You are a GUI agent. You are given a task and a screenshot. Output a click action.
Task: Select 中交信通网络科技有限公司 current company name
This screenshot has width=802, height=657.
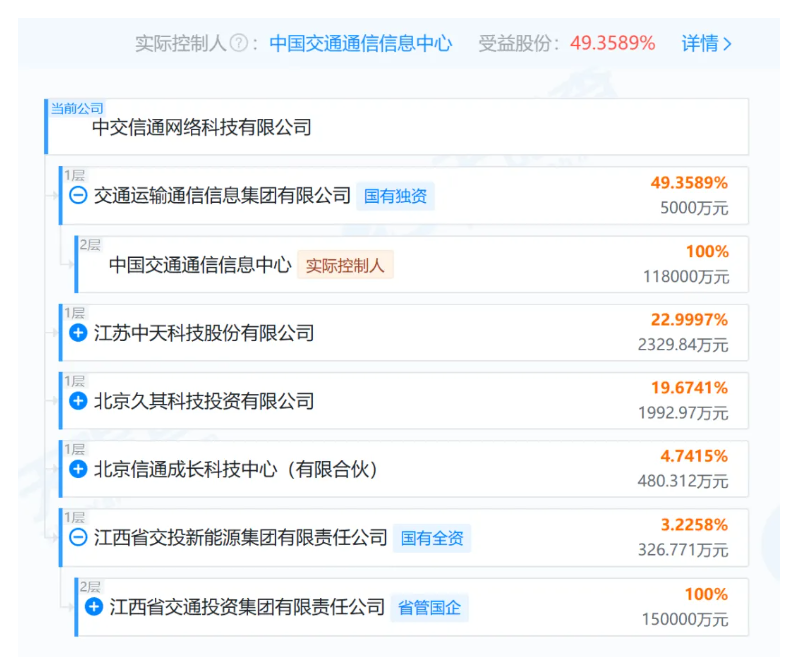click(x=202, y=127)
